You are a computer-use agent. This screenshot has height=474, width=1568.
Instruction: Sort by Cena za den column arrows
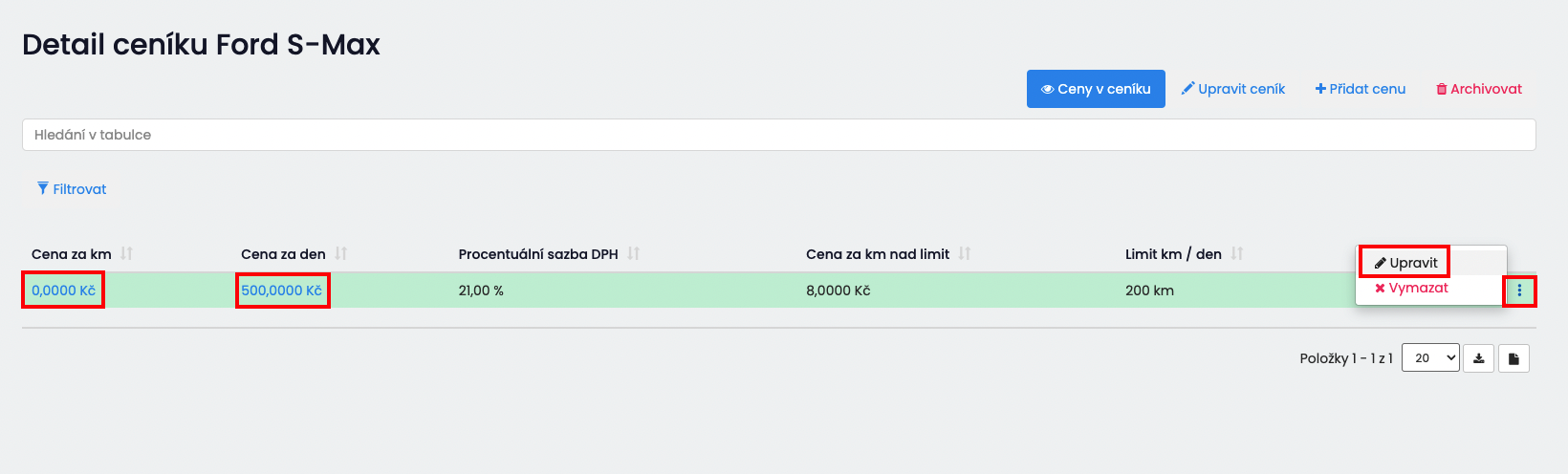[x=340, y=253]
